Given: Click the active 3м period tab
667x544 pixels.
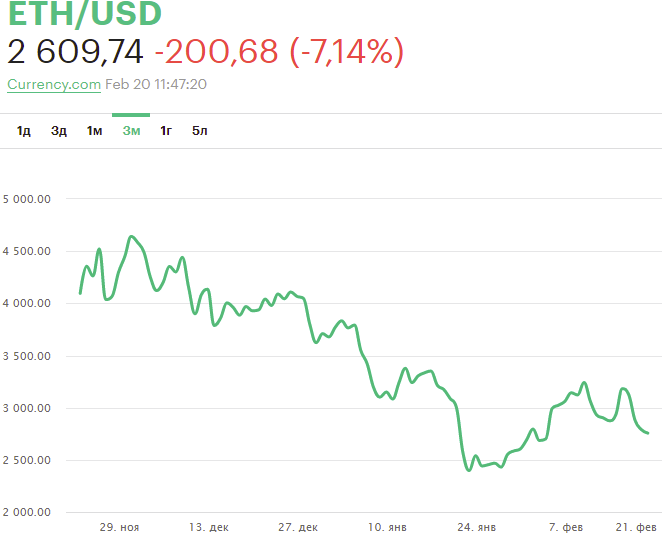Looking at the screenshot, I should [131, 131].
